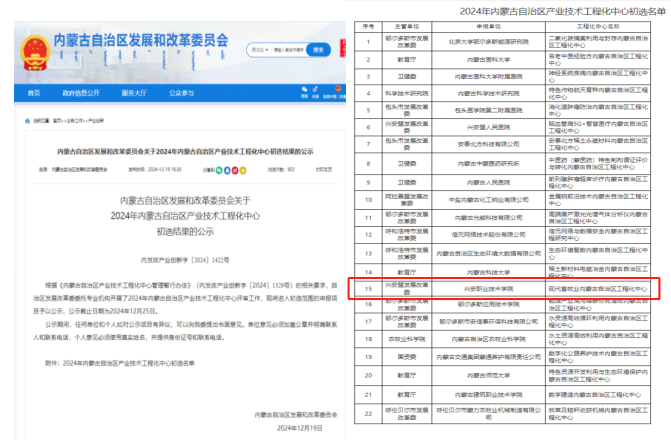Click document number 内发改产业创新字〔2024〕1422号
Screen dimensions: 671x441
click(x=185, y=260)
